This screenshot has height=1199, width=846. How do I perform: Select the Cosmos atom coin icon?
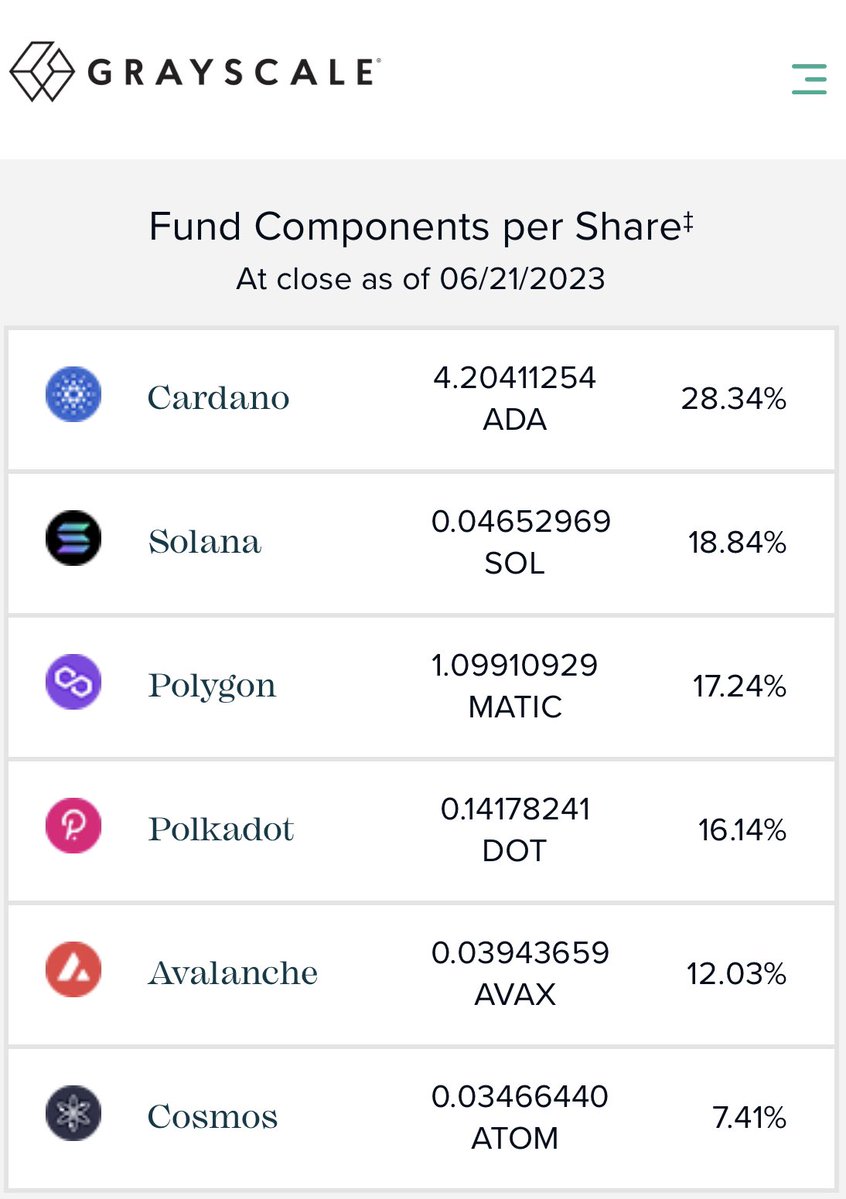coord(73,1113)
